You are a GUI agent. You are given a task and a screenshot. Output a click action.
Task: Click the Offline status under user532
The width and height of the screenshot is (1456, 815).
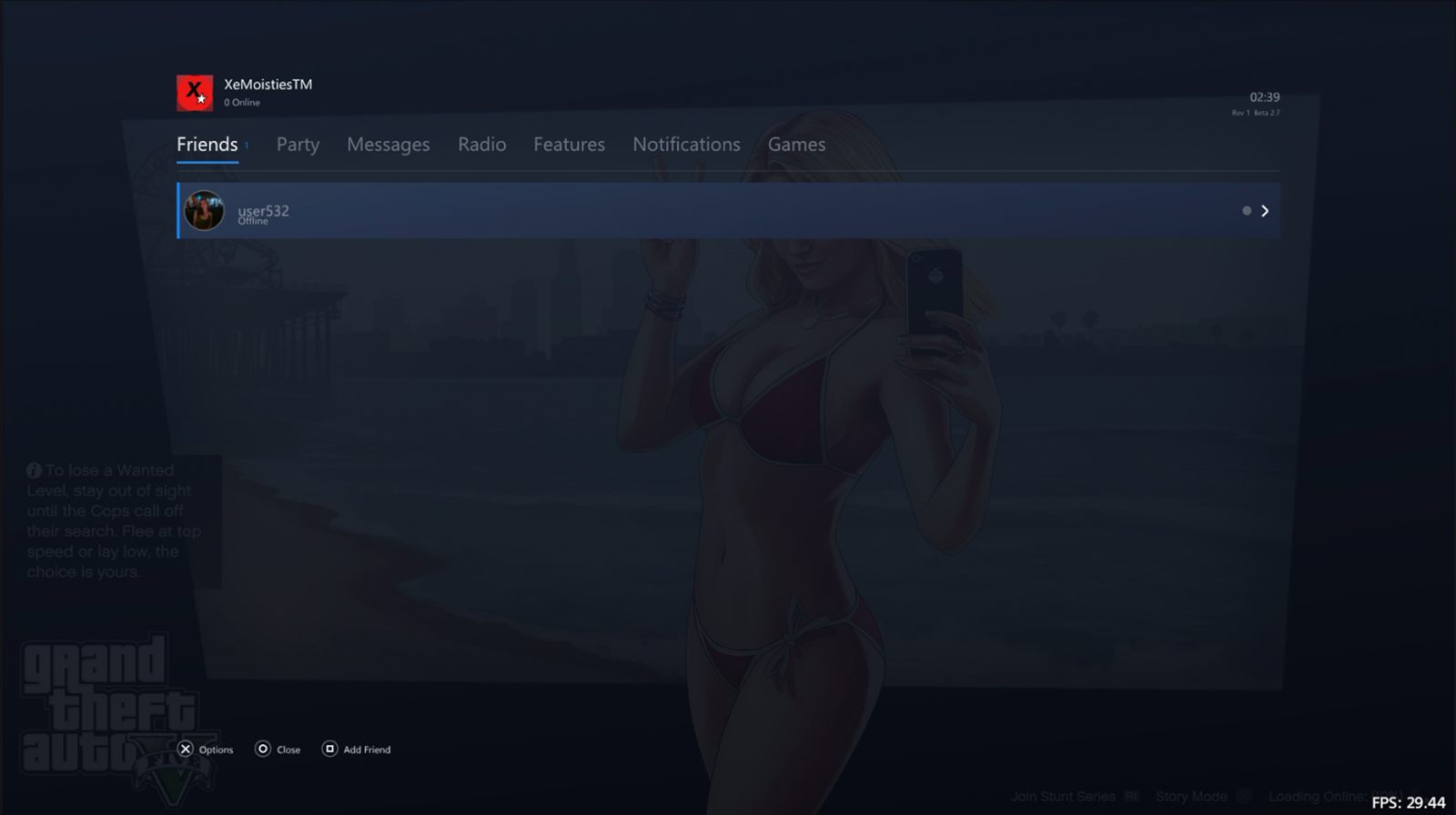tap(253, 221)
